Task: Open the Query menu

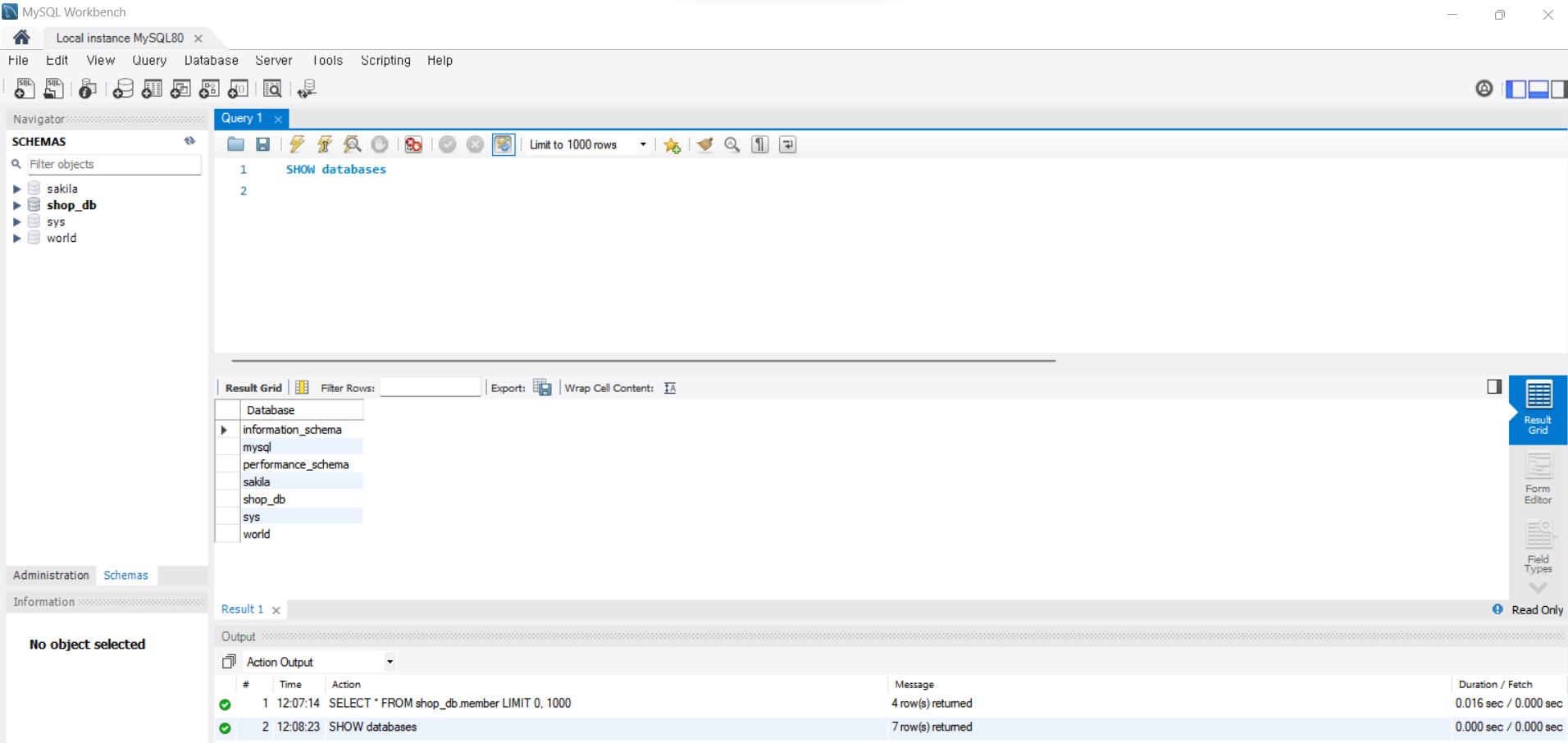Action: 149,60
